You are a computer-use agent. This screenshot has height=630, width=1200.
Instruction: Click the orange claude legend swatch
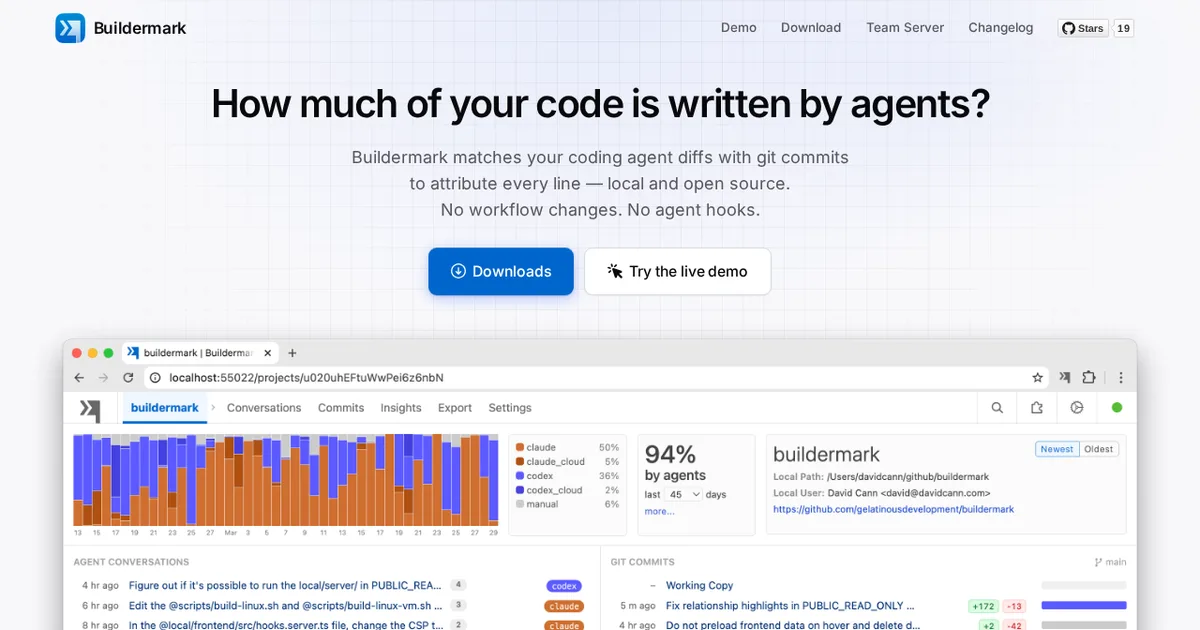coord(520,448)
